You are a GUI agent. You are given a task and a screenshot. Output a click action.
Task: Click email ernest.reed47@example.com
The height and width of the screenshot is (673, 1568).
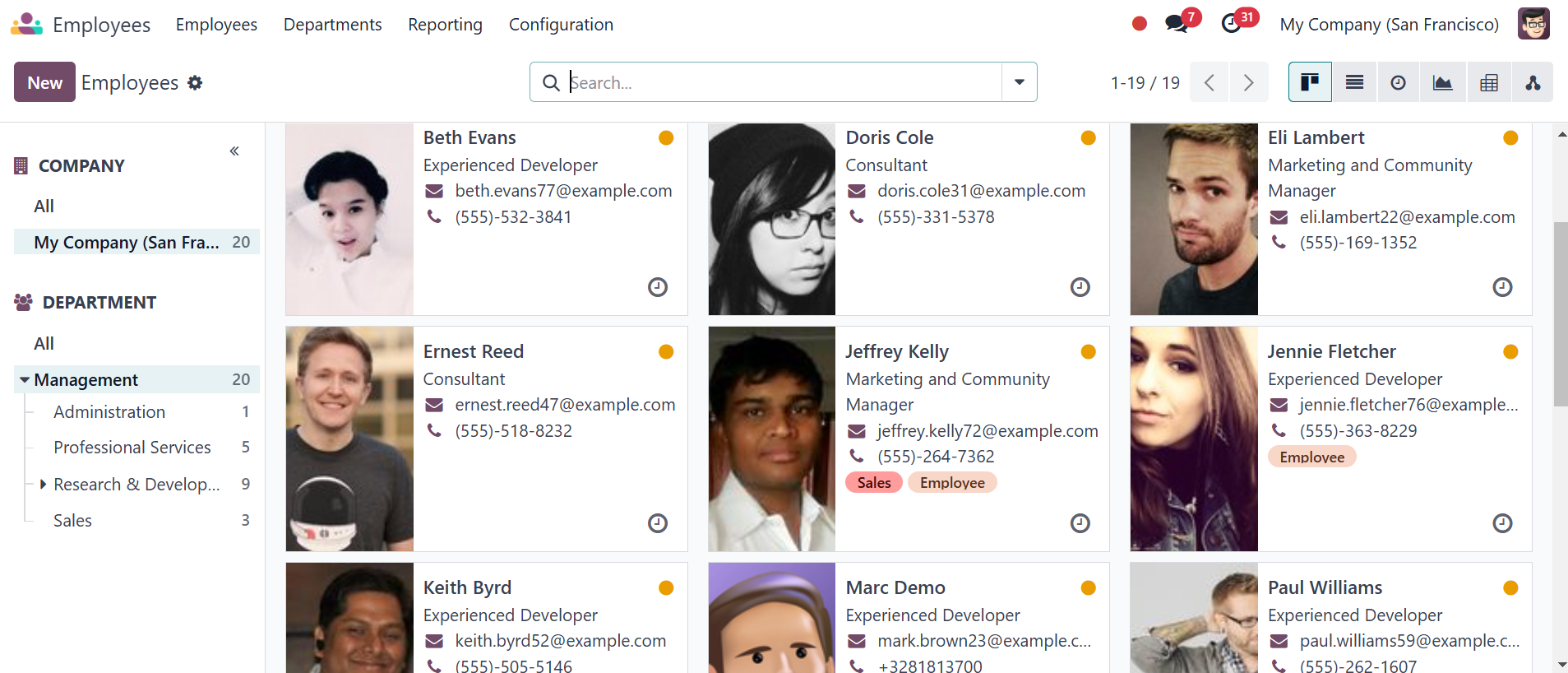(x=565, y=405)
